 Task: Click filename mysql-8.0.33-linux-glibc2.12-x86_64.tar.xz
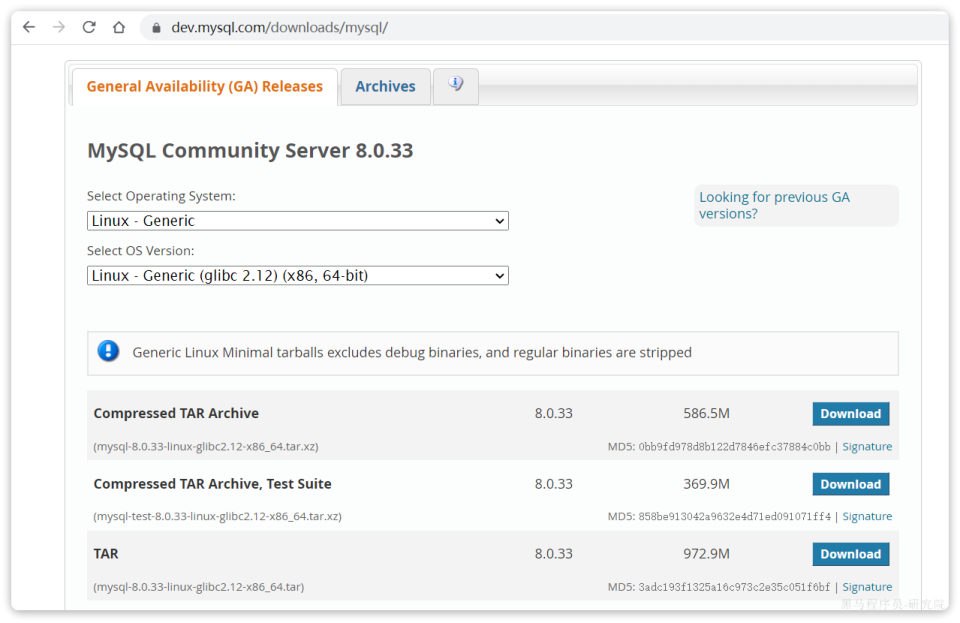click(206, 446)
